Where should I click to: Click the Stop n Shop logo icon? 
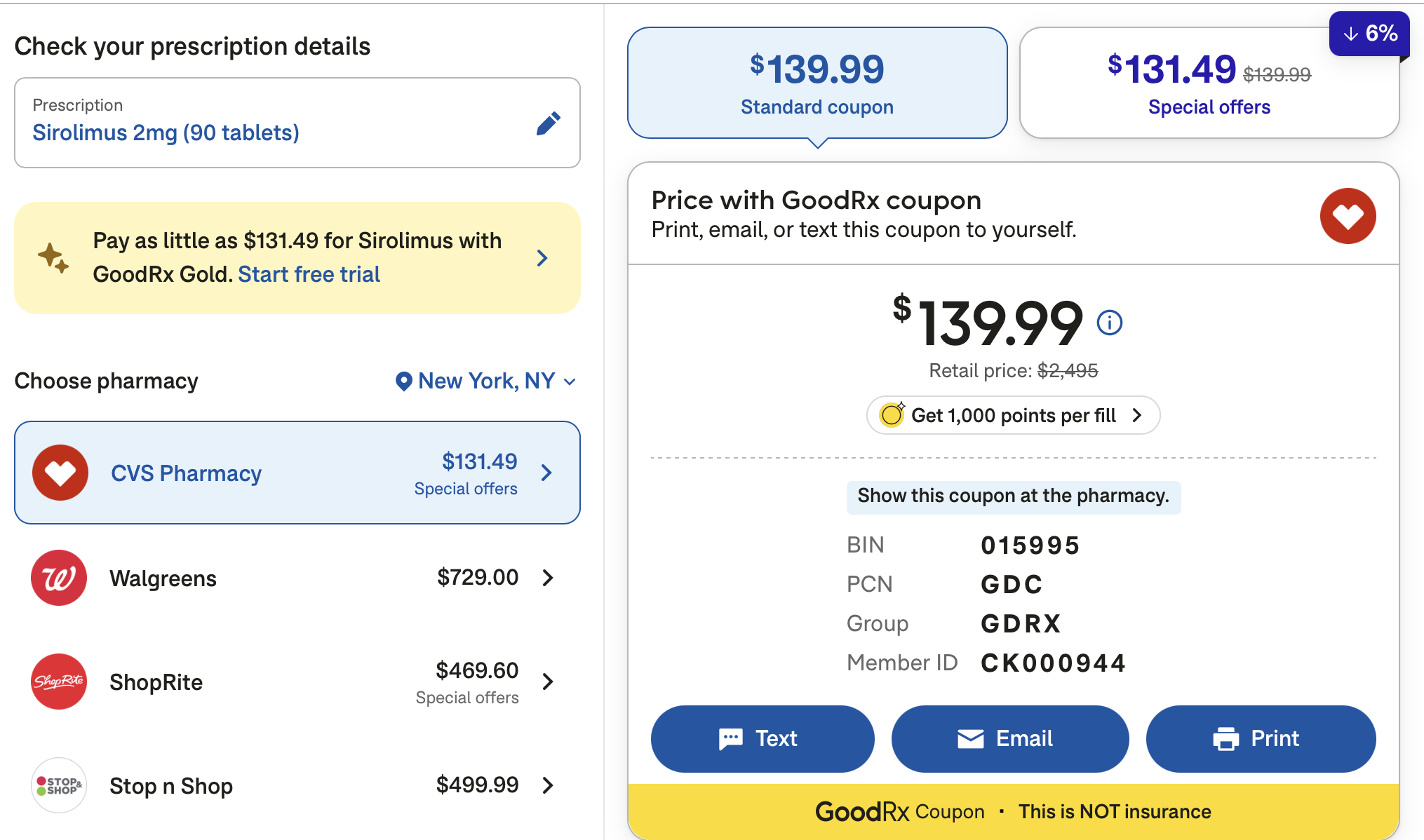click(59, 785)
